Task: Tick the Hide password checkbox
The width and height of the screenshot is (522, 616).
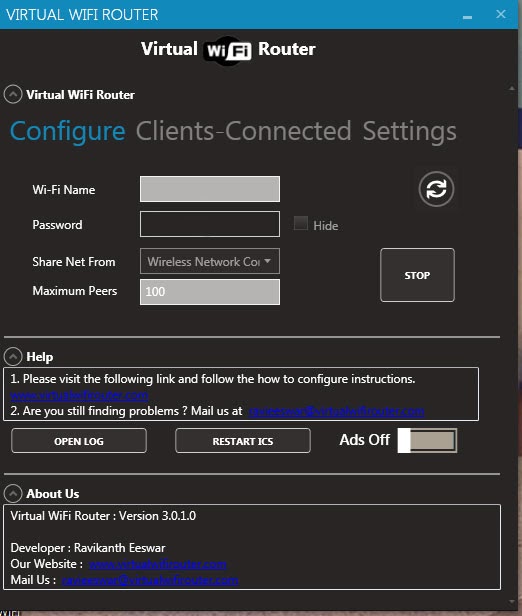Action: pos(301,224)
